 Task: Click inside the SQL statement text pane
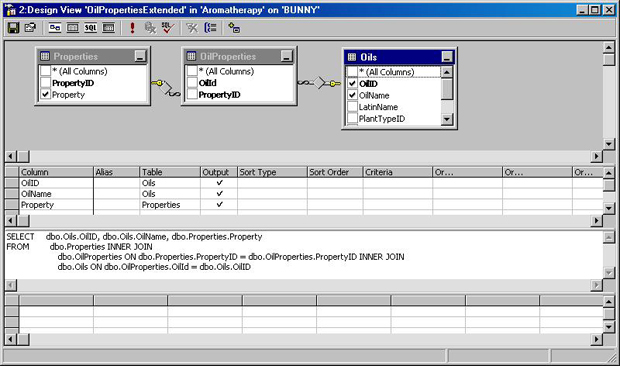pyautogui.click(x=304, y=255)
